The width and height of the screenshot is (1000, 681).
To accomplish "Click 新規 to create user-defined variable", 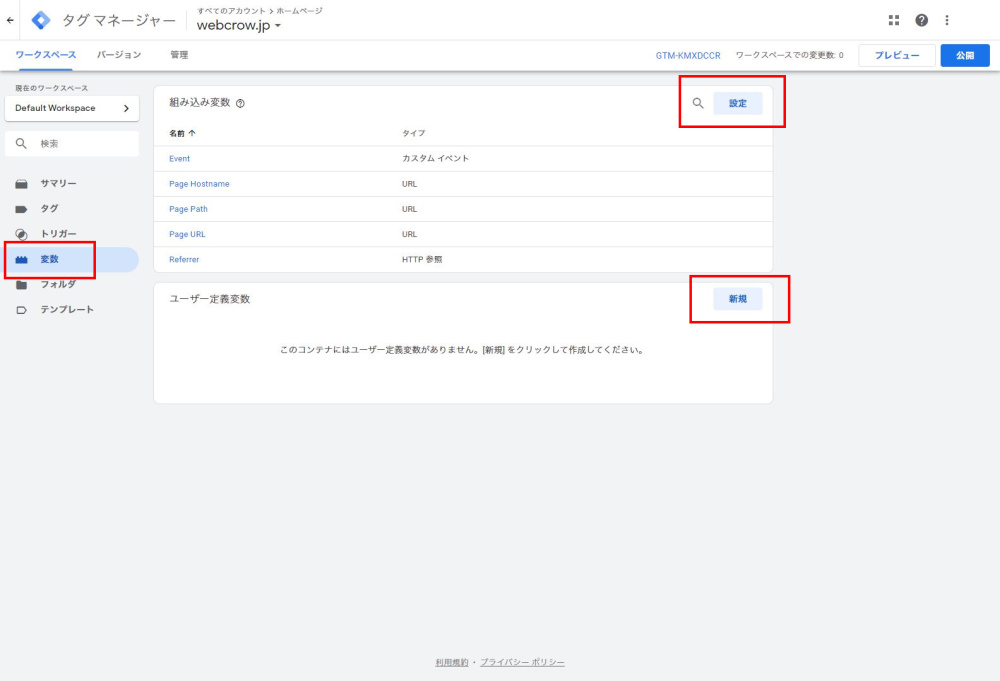I will tap(738, 299).
